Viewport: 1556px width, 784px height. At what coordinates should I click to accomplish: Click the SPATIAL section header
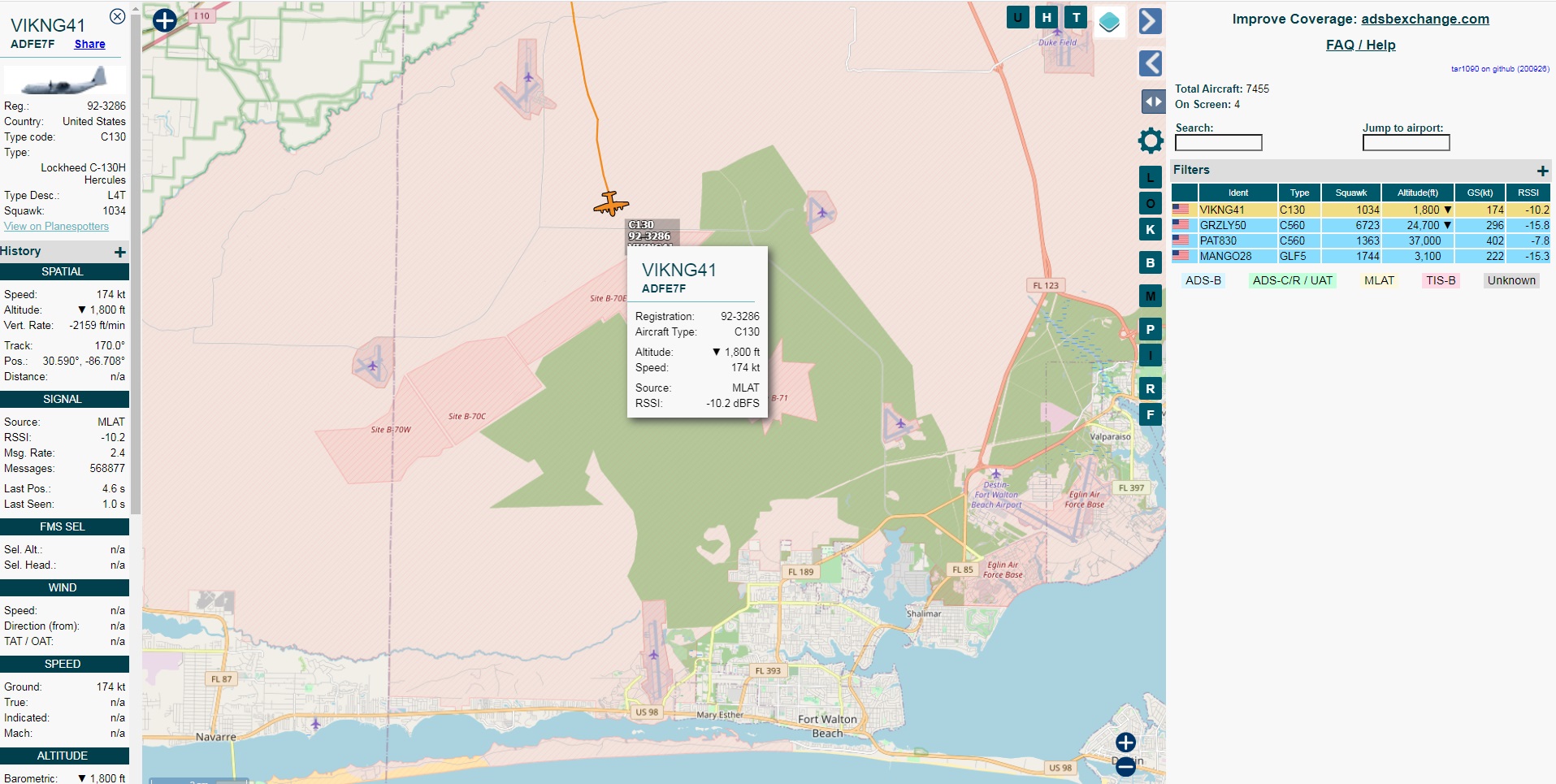tap(63, 271)
